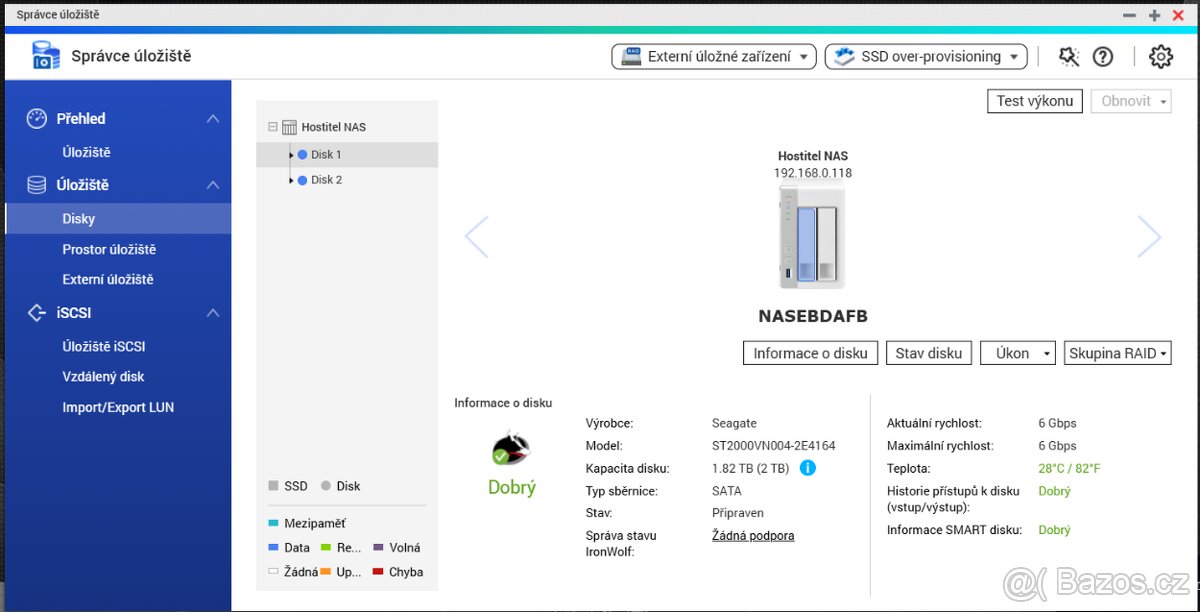Click the Přípraven status value
This screenshot has height=612, width=1200.
point(738,513)
